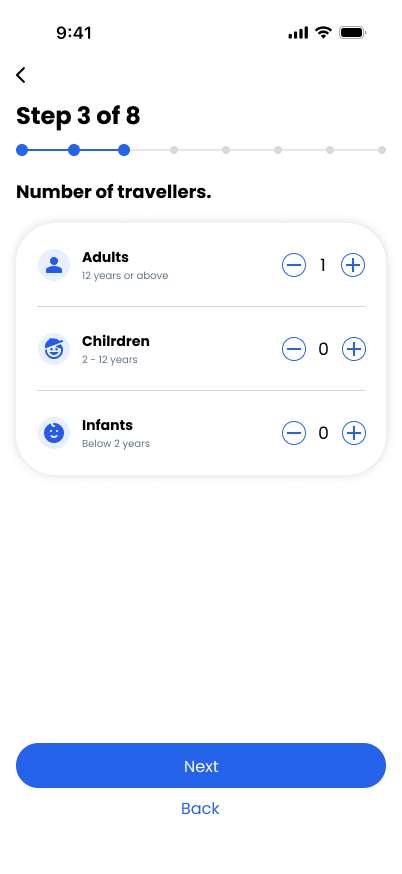This screenshot has width=402, height=874.
Task: Reduce Infants count using minus button
Action: pos(294,433)
